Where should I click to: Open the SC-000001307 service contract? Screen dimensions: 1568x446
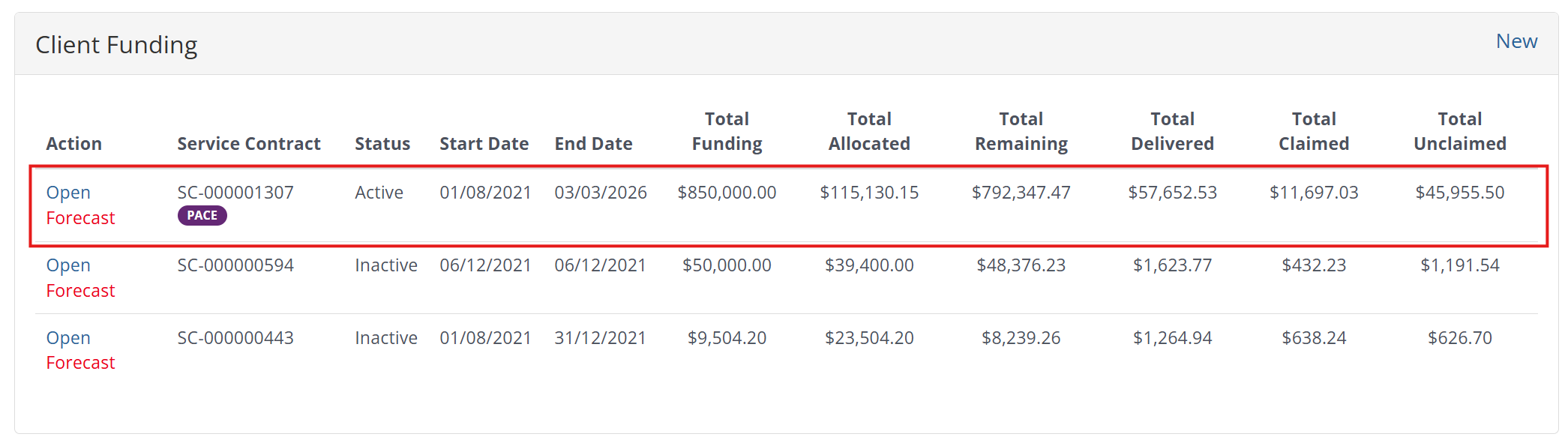[68, 193]
